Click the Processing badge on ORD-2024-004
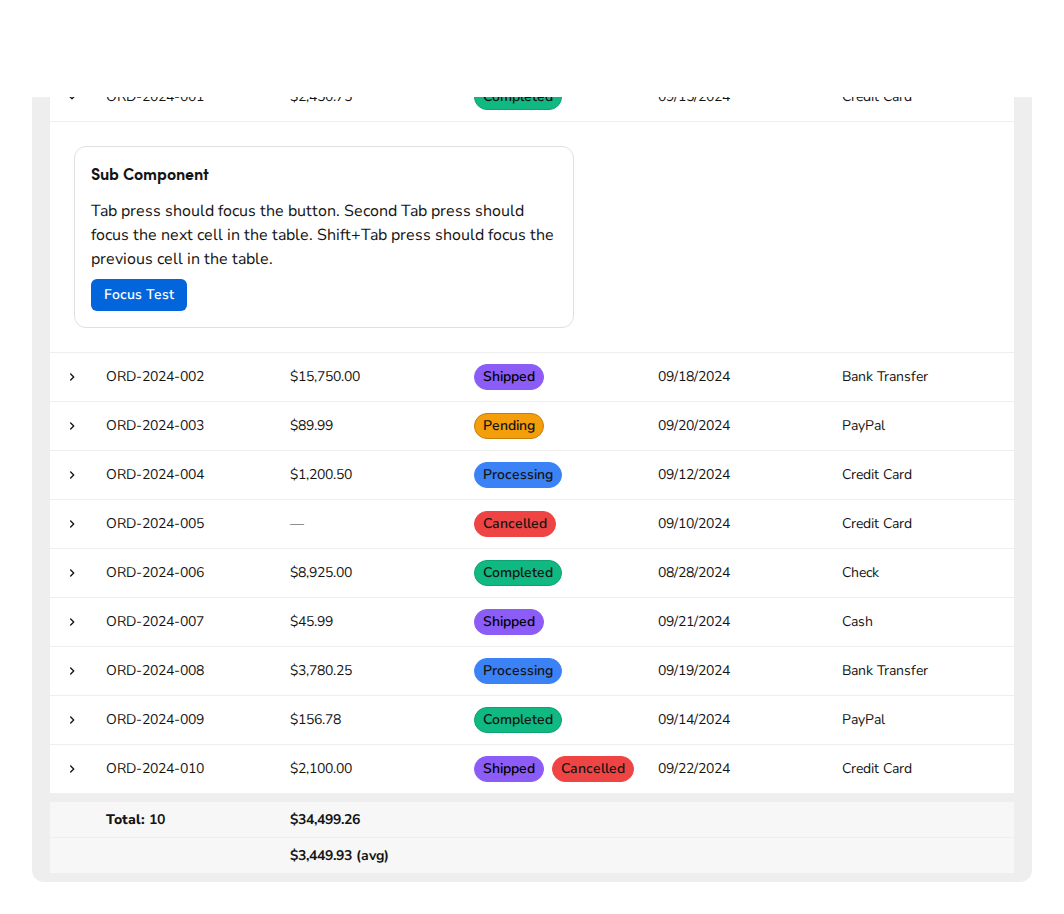This screenshot has width=1064, height=914. click(517, 474)
